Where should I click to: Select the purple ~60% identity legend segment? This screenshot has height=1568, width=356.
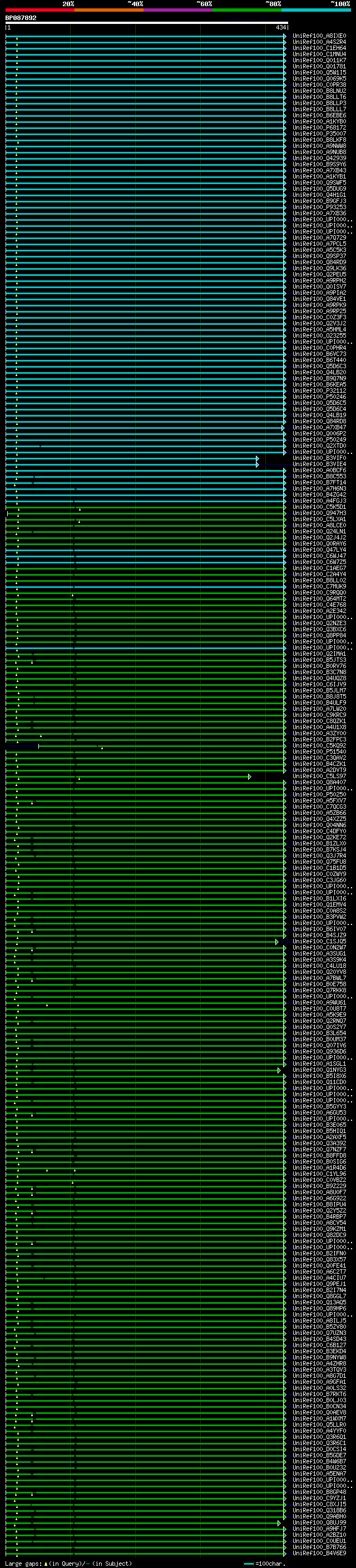pyautogui.click(x=177, y=10)
